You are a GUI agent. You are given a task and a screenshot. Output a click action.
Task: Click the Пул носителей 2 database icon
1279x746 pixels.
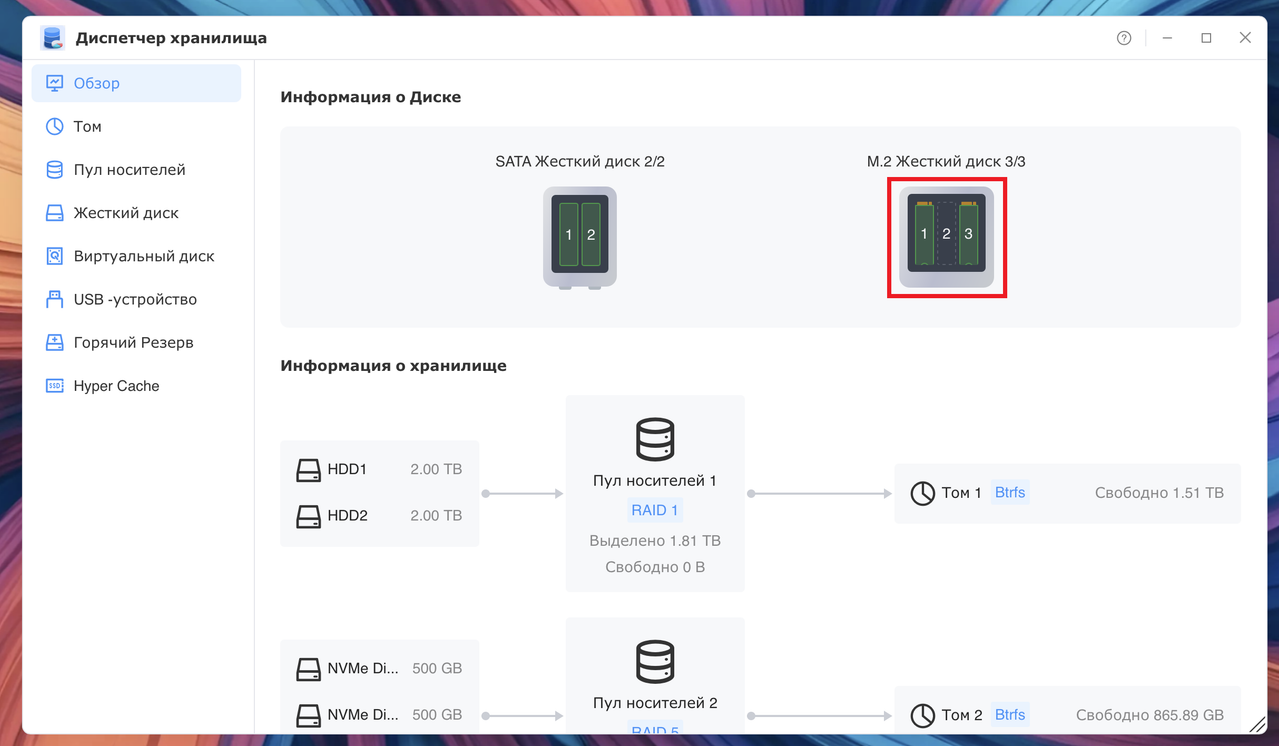(x=655, y=662)
